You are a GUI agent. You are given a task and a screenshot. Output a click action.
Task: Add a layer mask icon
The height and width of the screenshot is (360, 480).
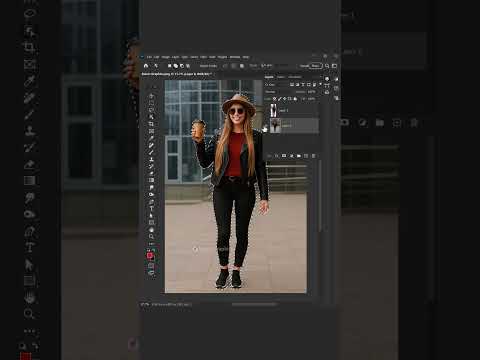click(x=284, y=156)
